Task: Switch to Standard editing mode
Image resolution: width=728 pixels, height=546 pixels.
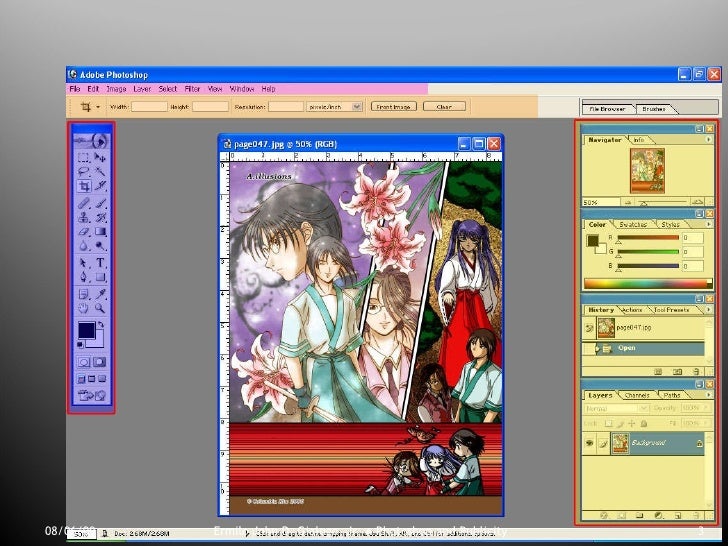Action: point(84,362)
